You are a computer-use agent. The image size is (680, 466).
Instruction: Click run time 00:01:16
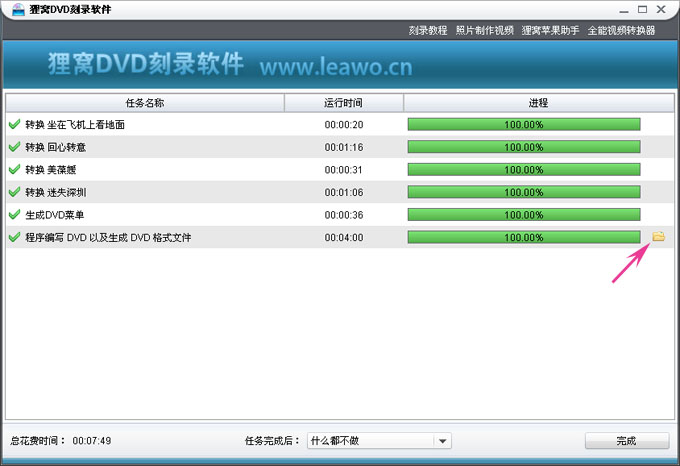[344, 147]
